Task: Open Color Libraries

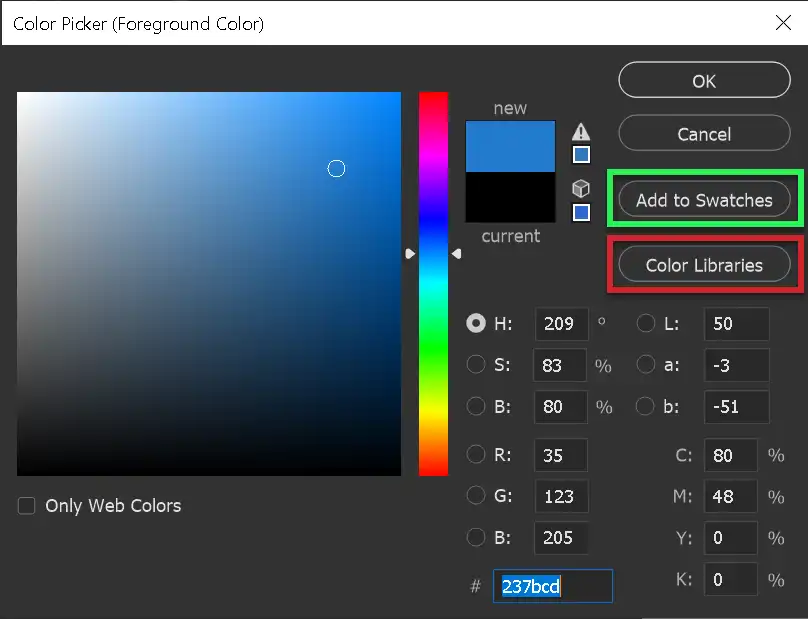Action: [703, 264]
